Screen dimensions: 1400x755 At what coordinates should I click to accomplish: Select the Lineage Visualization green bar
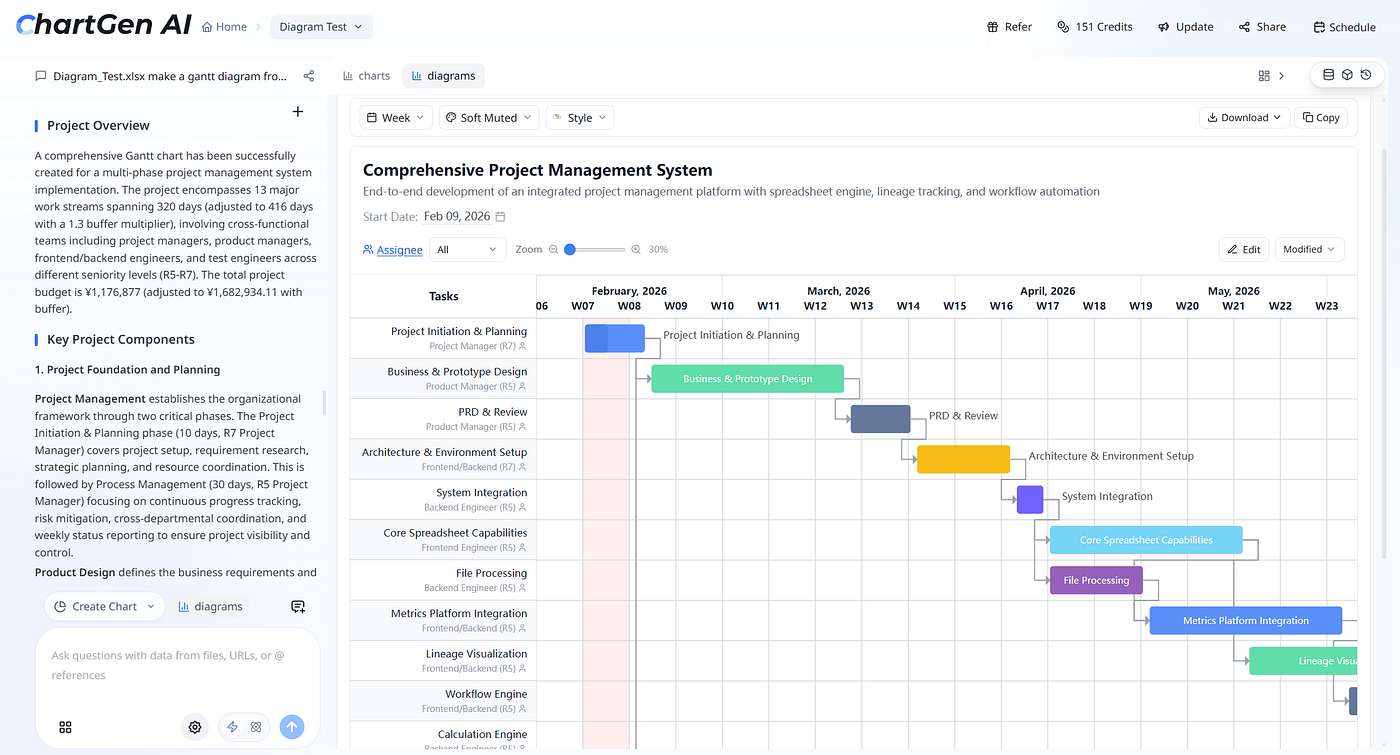point(1303,661)
